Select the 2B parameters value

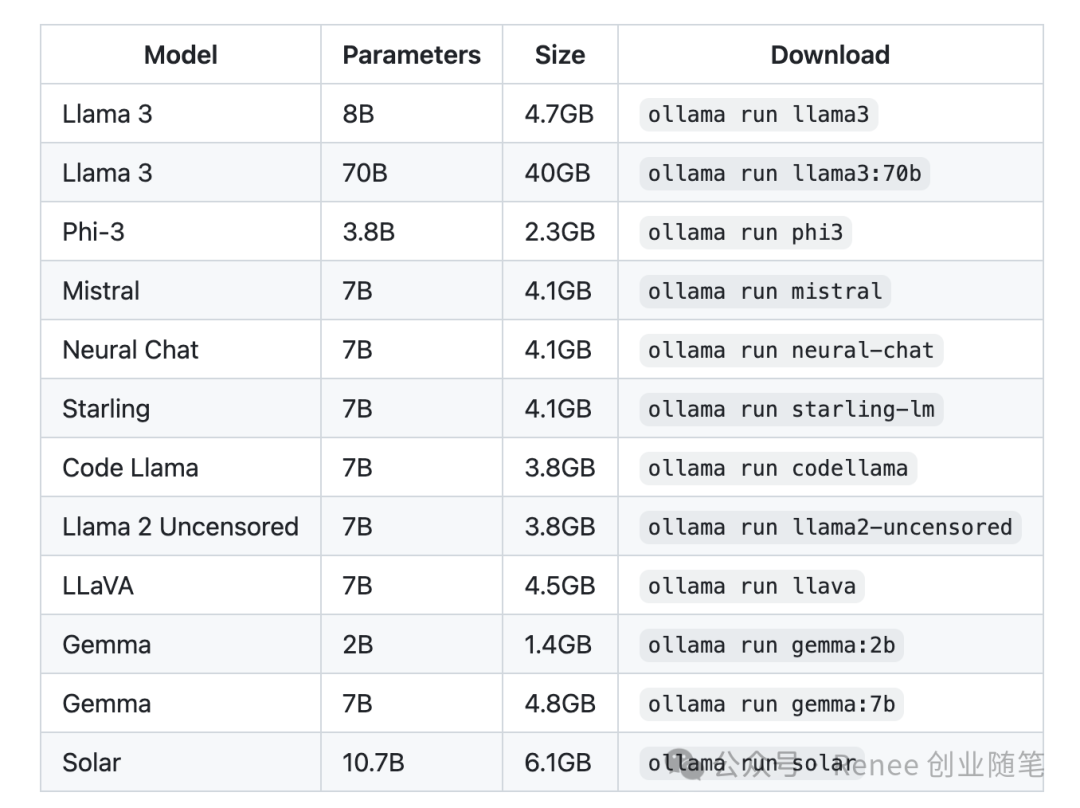(x=357, y=645)
